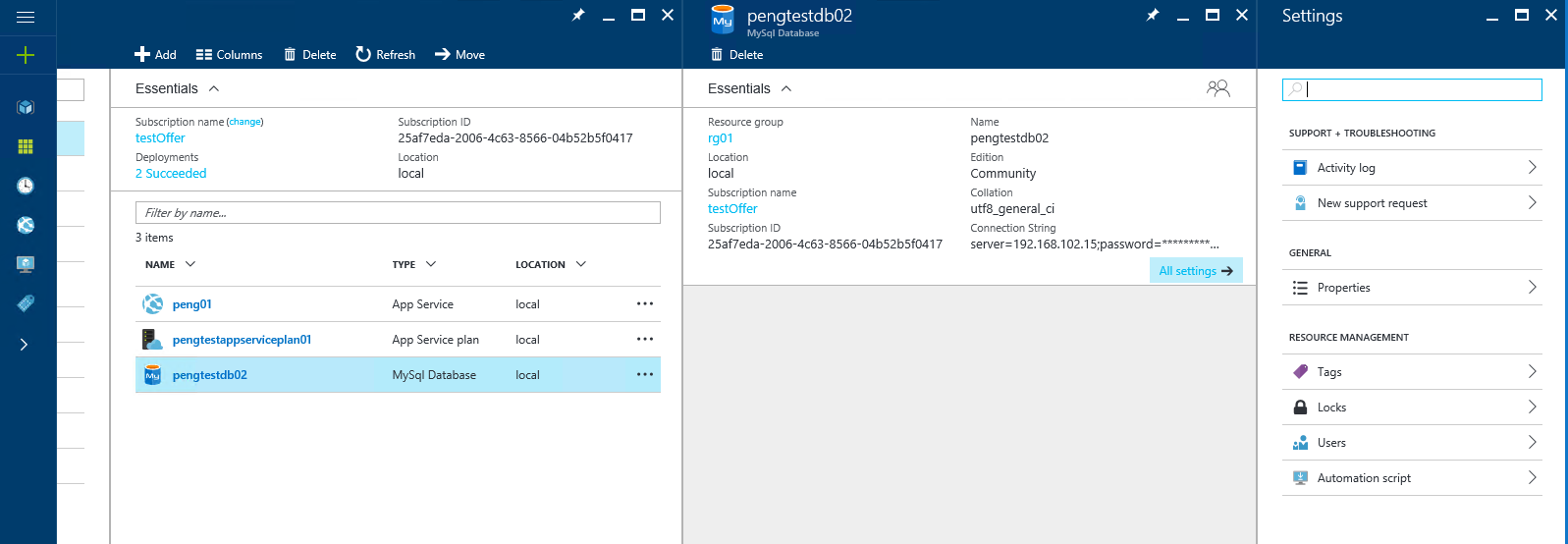Viewport: 1568px width, 544px height.
Task: Open testOffer subscription link in resource group blade
Action: pyautogui.click(x=160, y=138)
